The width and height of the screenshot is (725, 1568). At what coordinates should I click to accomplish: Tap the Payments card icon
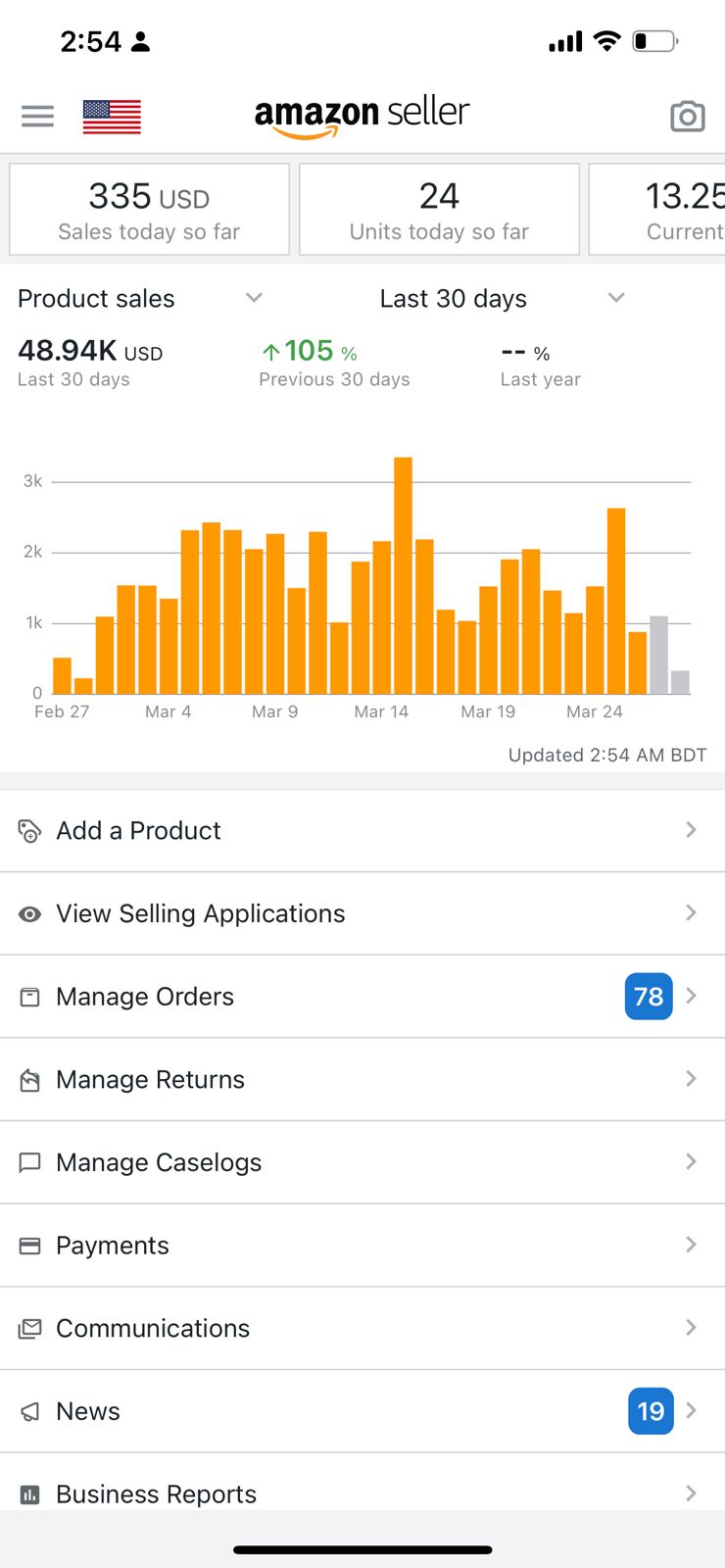[30, 1246]
